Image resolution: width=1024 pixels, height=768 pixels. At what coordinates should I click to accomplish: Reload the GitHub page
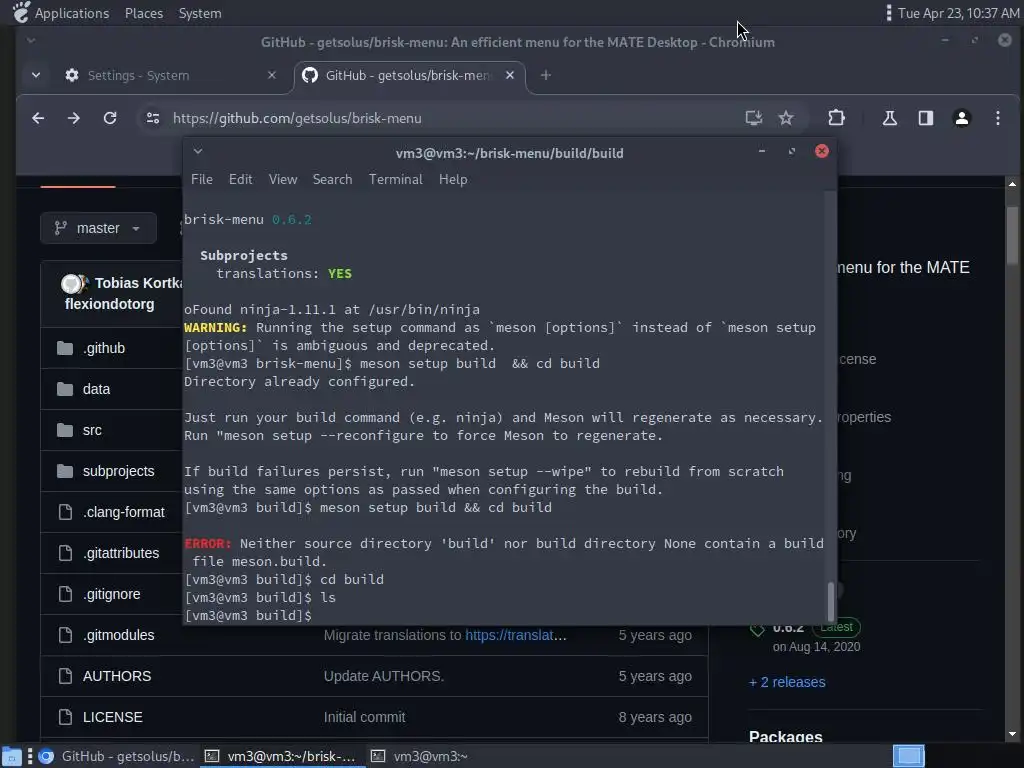click(110, 118)
